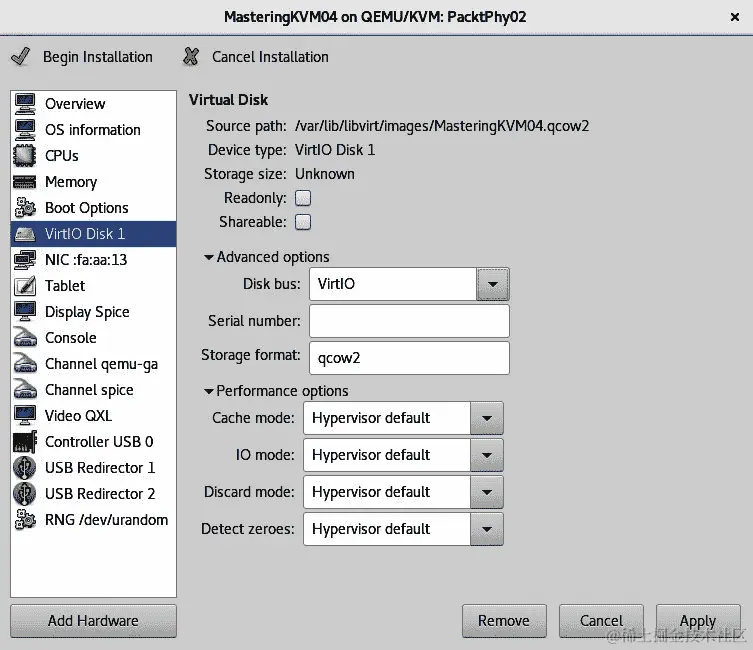Screen dimensions: 753x650
Task: Open the RNG /dev/urandom entry
Action: [94, 519]
